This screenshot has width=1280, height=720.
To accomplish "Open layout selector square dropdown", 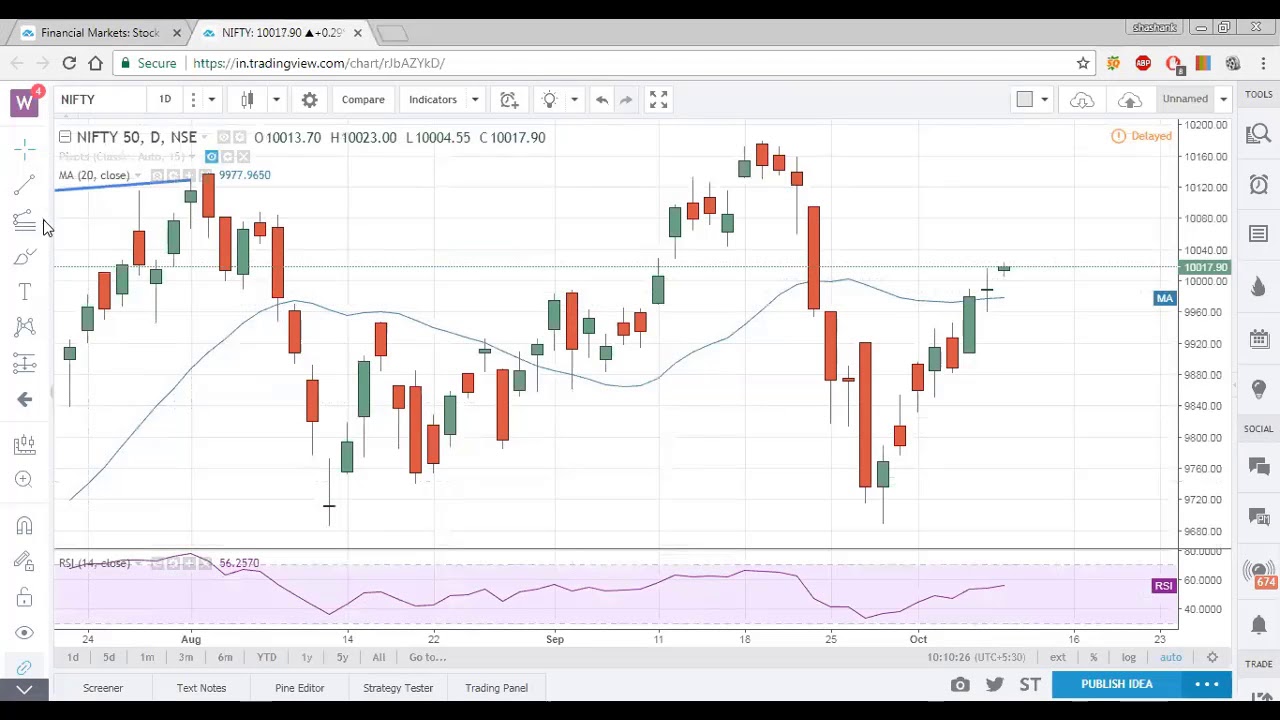I will click(x=1033, y=99).
